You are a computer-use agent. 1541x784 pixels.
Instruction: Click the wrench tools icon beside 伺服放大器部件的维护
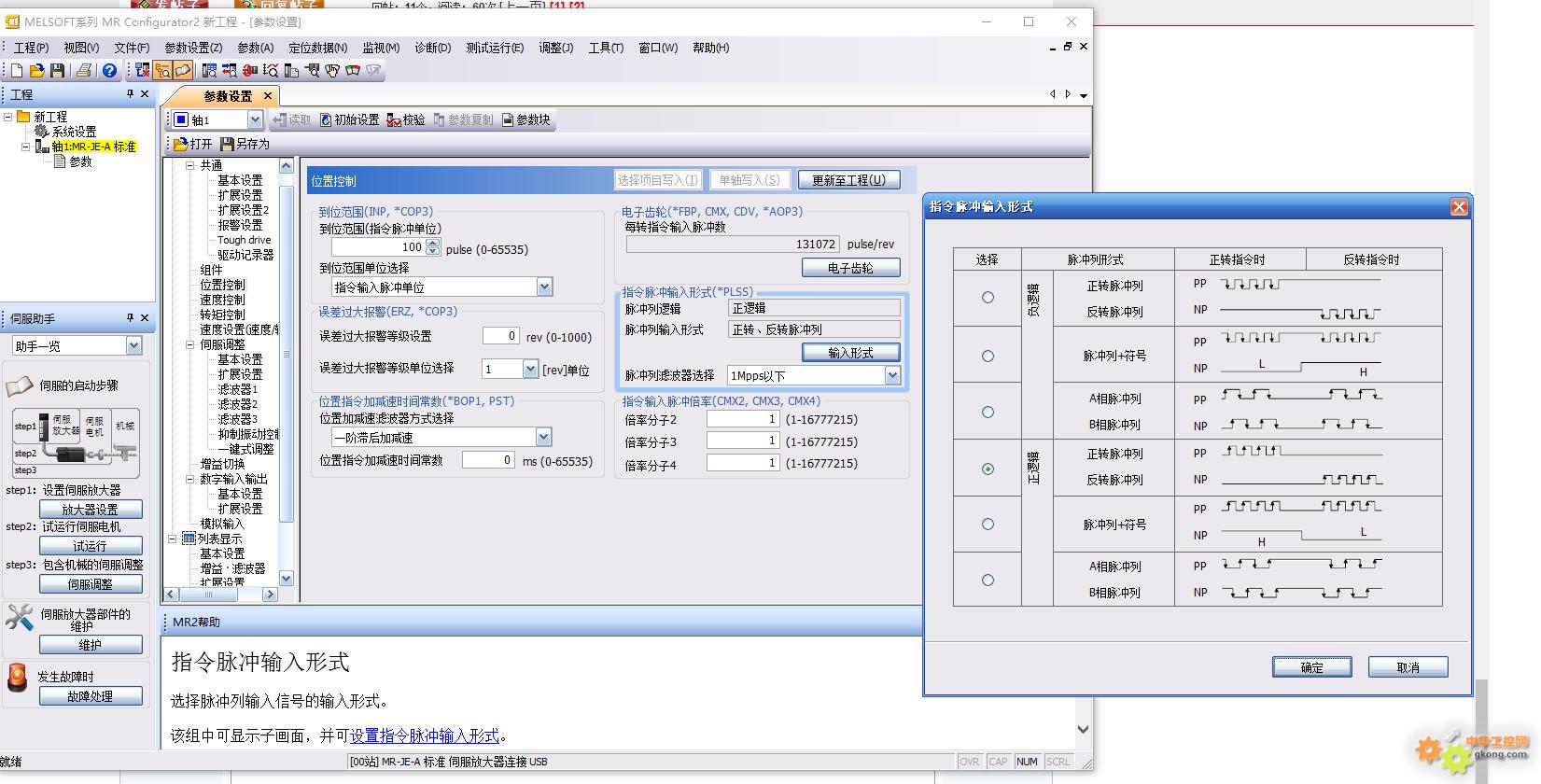click(x=19, y=617)
